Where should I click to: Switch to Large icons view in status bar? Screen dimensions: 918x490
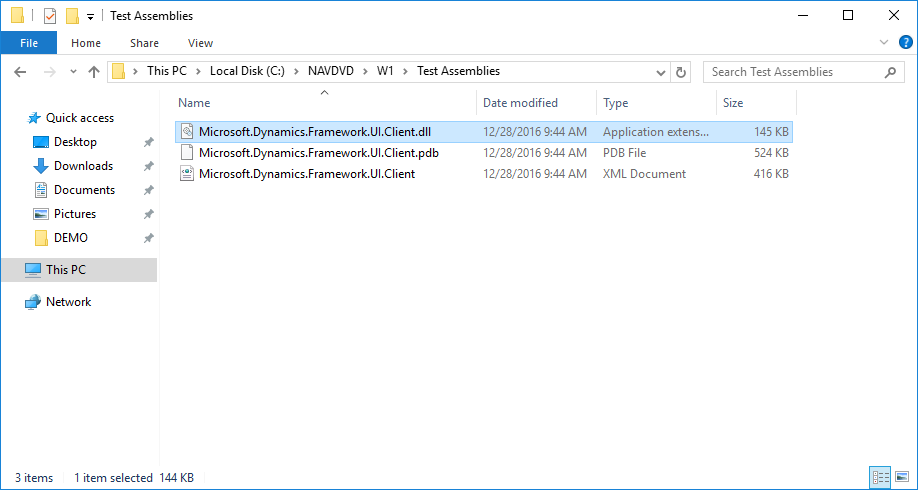coord(901,478)
